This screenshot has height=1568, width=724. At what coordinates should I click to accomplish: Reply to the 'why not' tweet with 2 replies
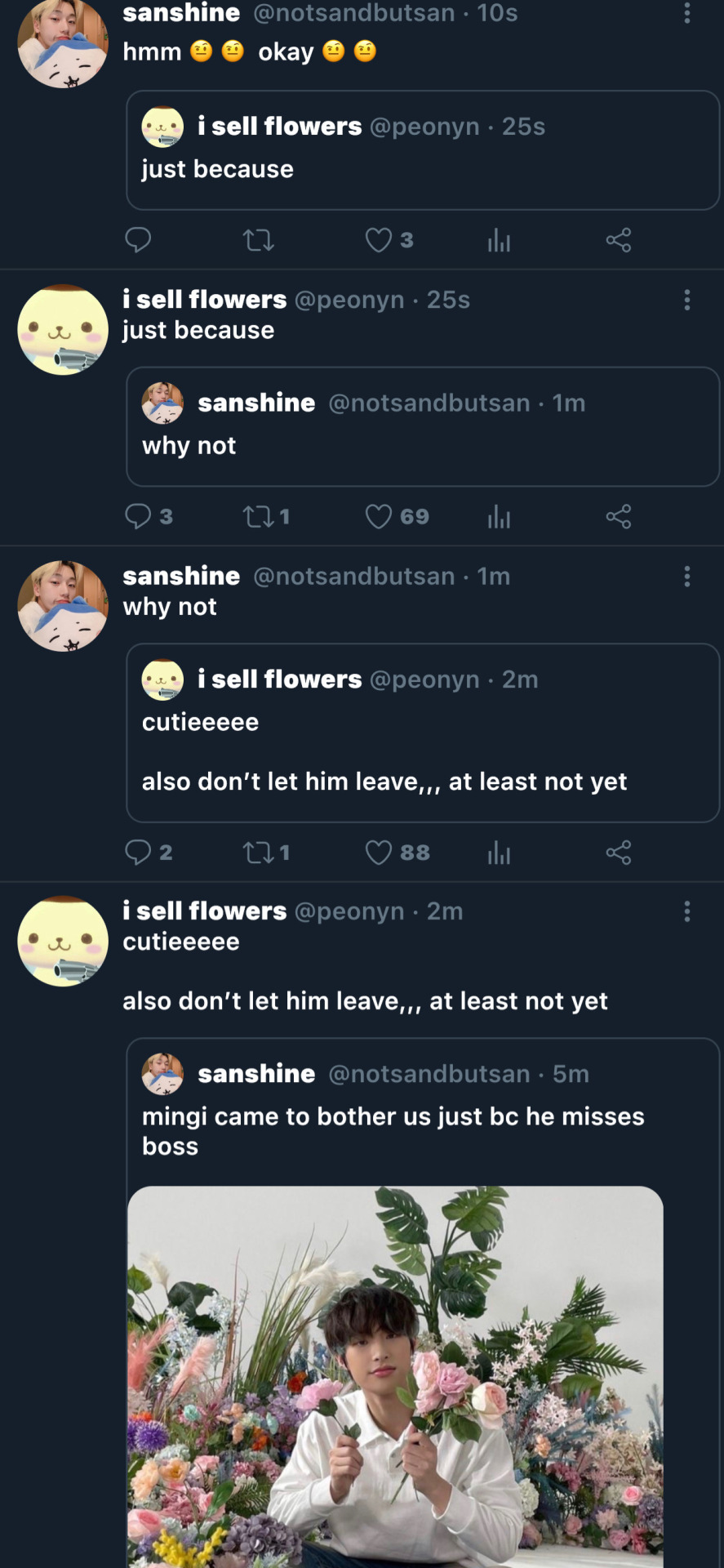[138, 853]
